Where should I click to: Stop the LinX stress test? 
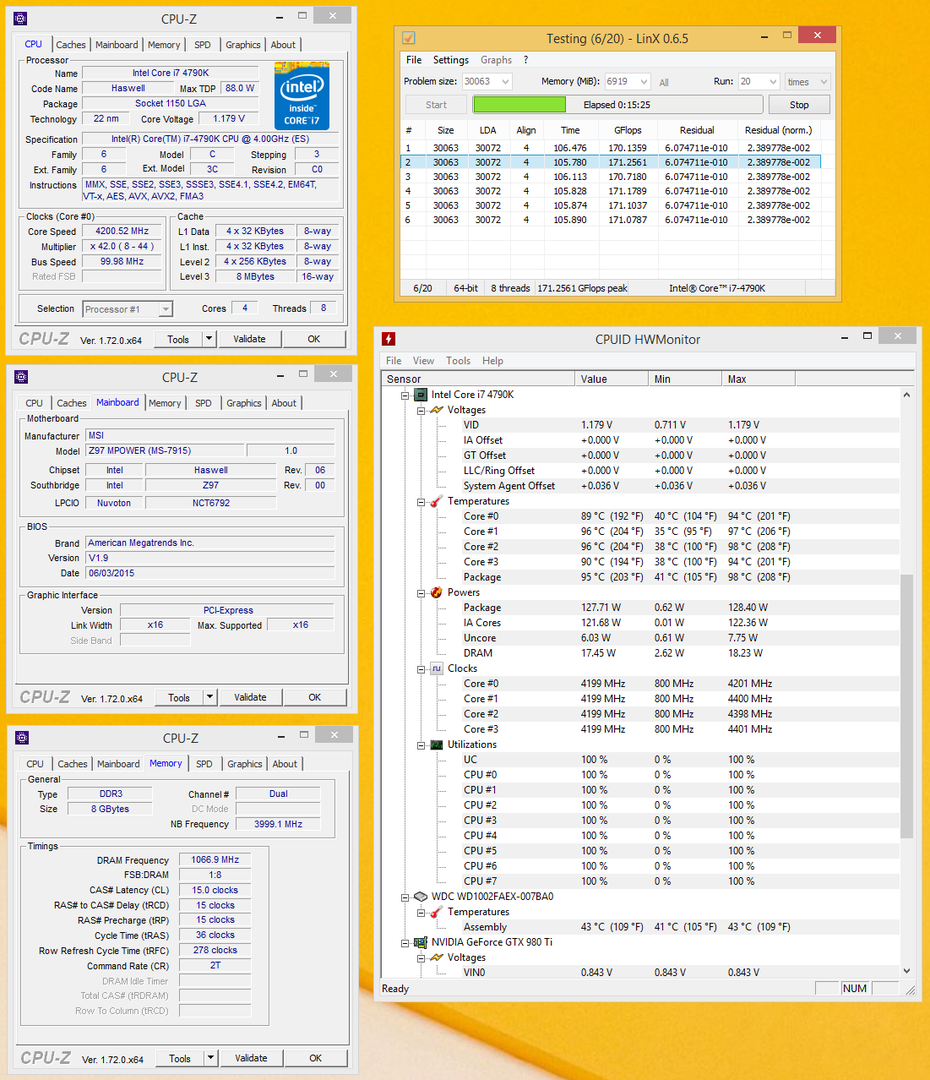click(x=799, y=105)
